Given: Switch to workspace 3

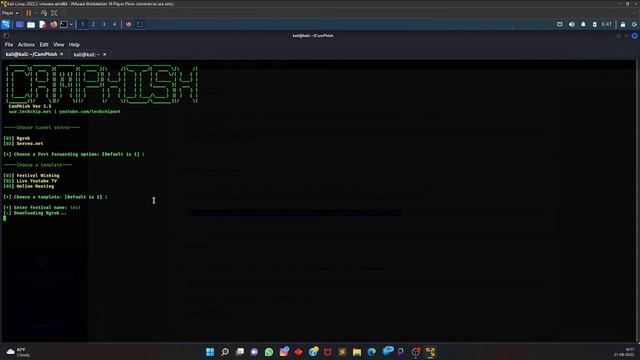Looking at the screenshot, I should [104, 24].
